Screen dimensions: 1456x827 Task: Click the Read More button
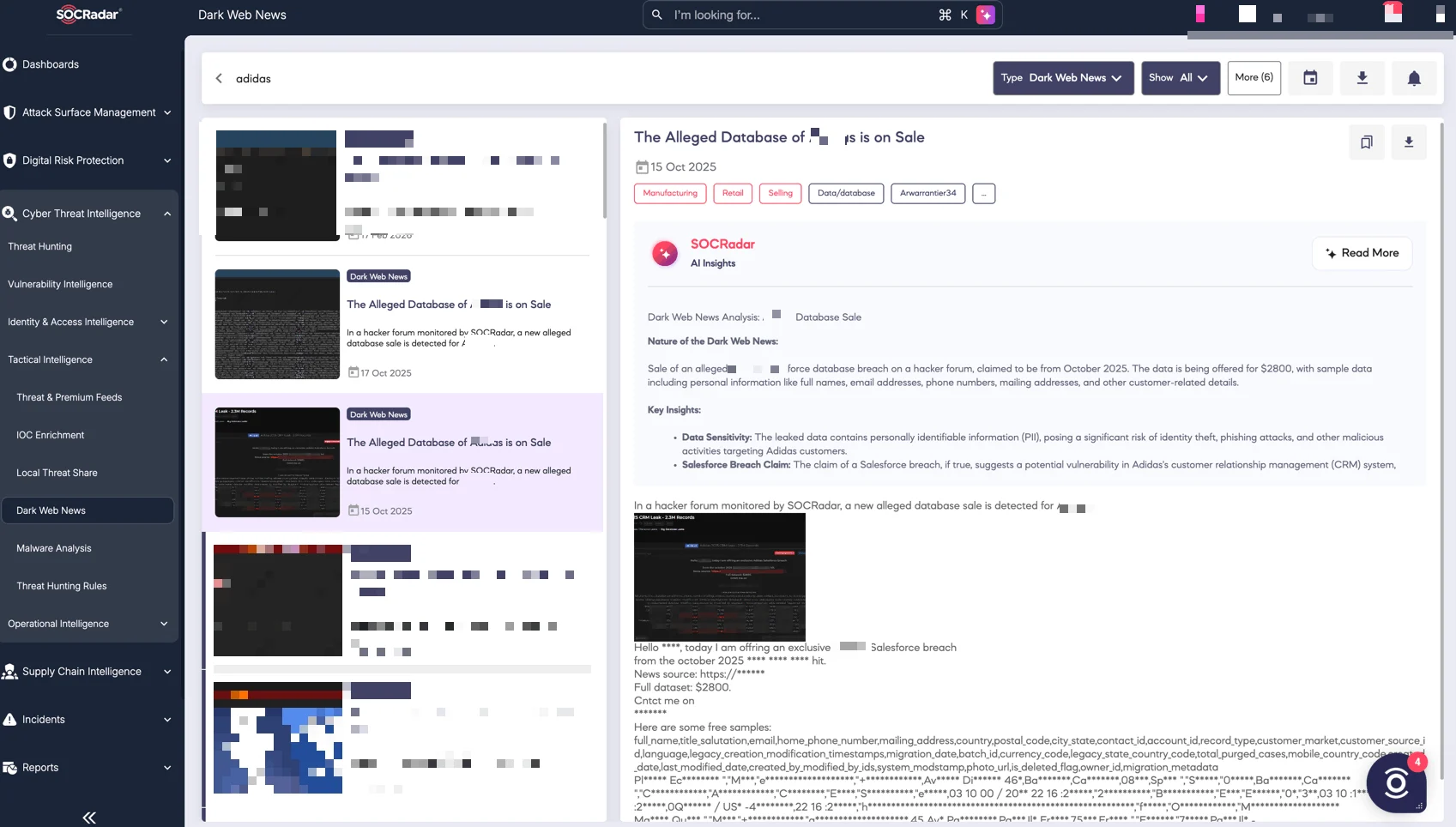click(1362, 253)
